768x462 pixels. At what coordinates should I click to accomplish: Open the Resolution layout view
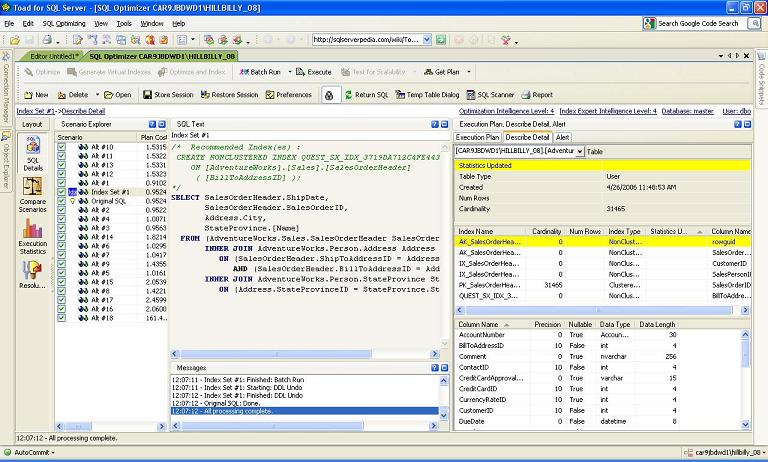click(33, 274)
